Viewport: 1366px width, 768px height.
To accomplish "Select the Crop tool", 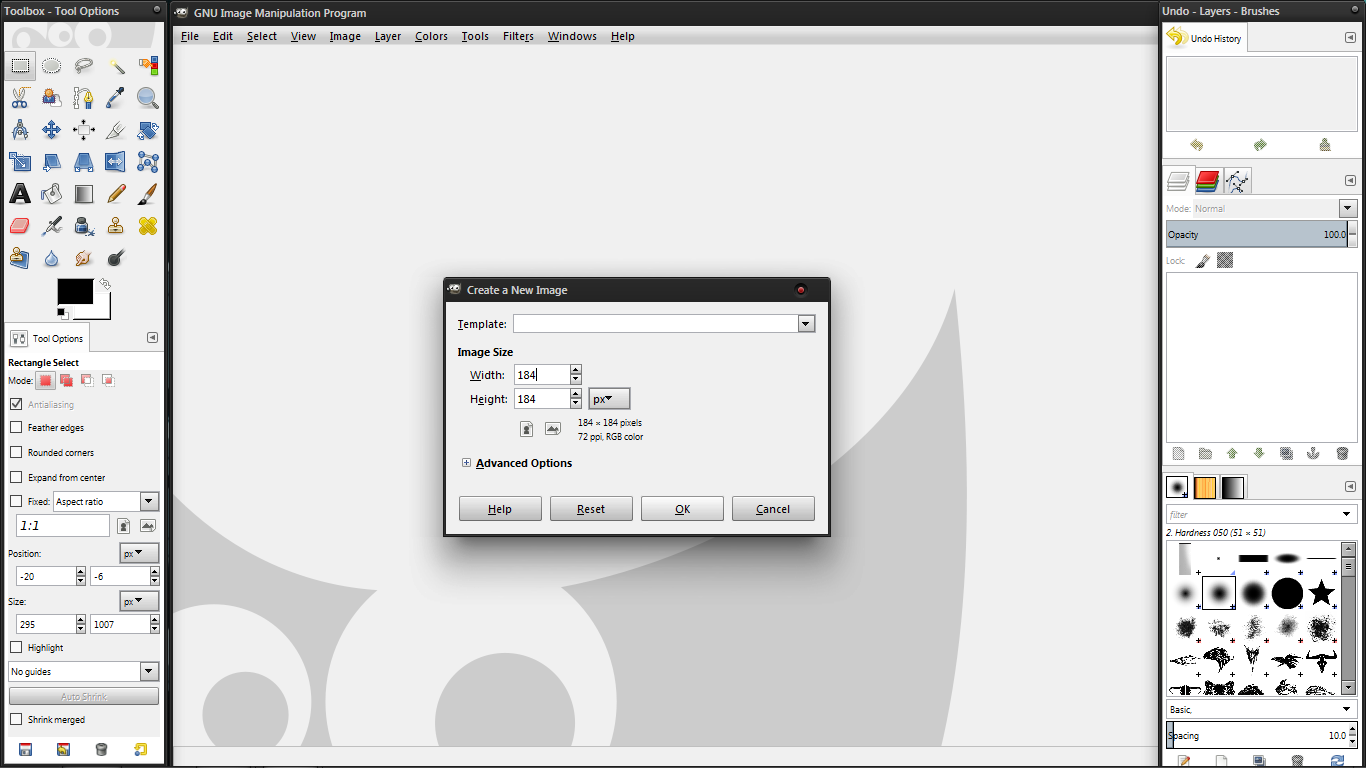I will coord(116,130).
